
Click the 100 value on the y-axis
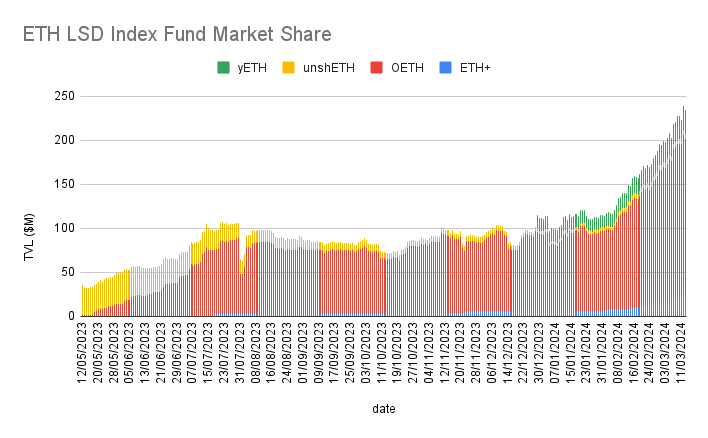[65, 228]
